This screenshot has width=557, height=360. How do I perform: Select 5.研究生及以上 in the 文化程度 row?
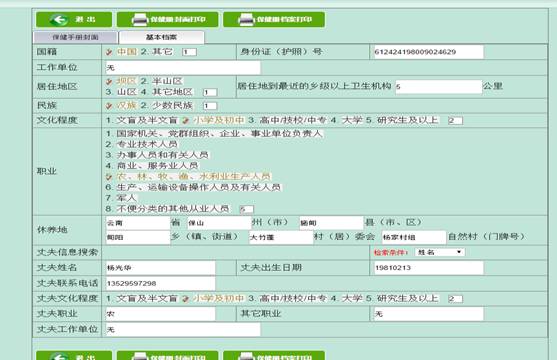click(402, 120)
